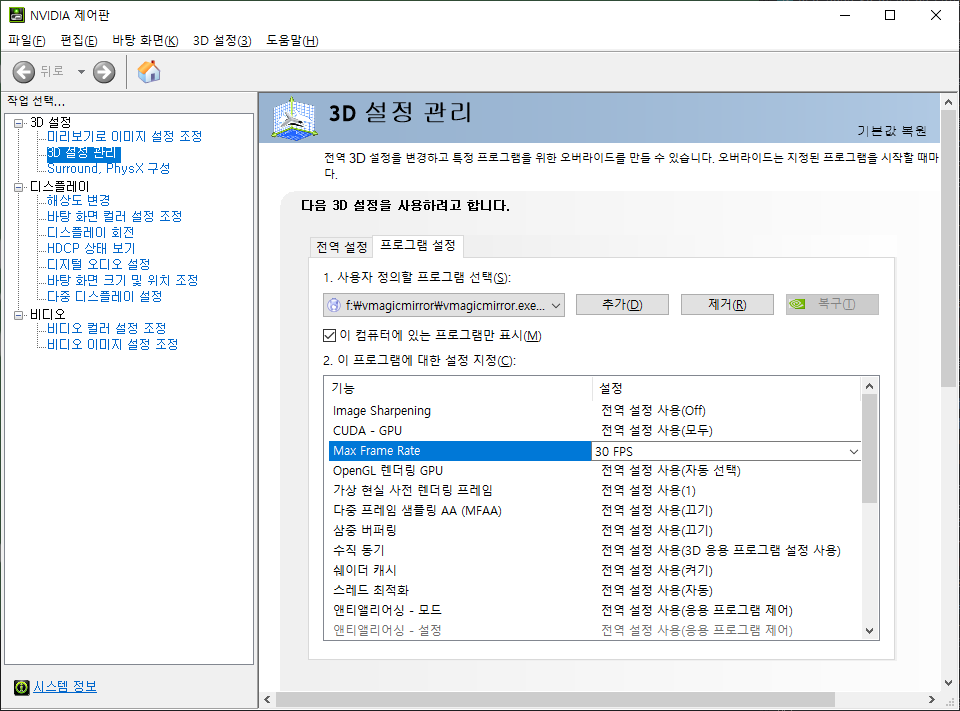Open the back history dropdown arrow
The image size is (960, 711).
click(81, 72)
